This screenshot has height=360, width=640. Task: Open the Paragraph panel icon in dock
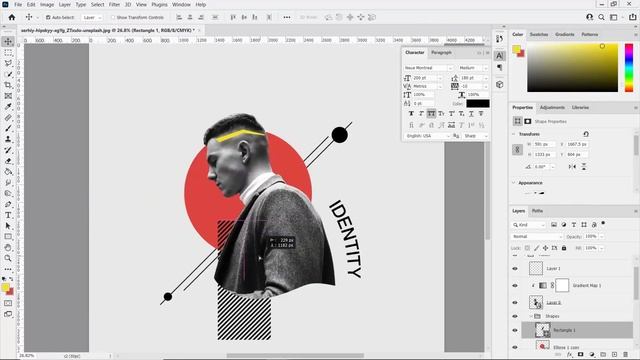500,68
